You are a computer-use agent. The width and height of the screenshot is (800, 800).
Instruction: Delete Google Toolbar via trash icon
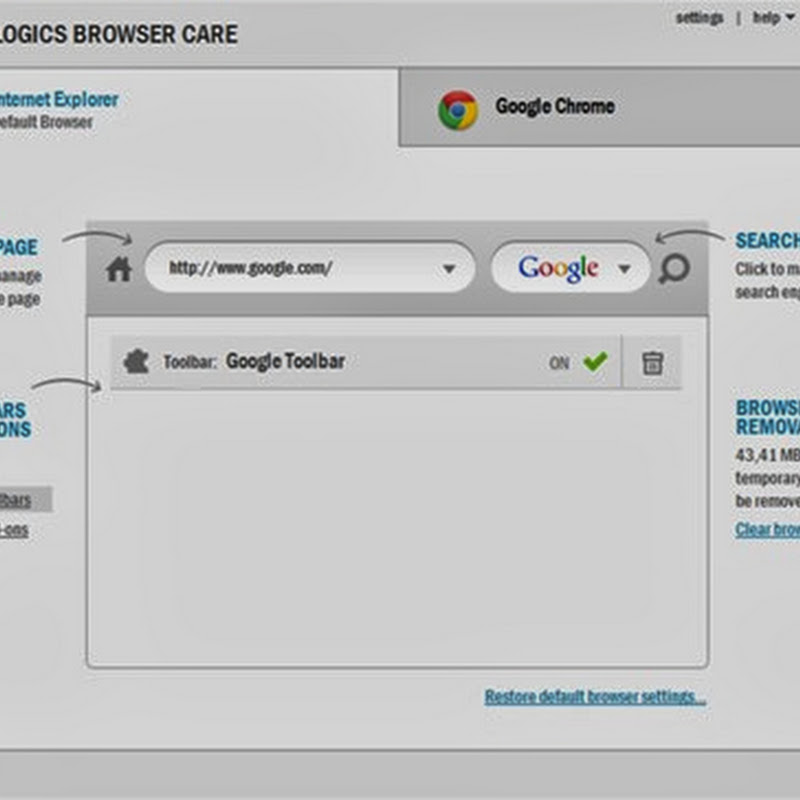pyautogui.click(x=653, y=363)
